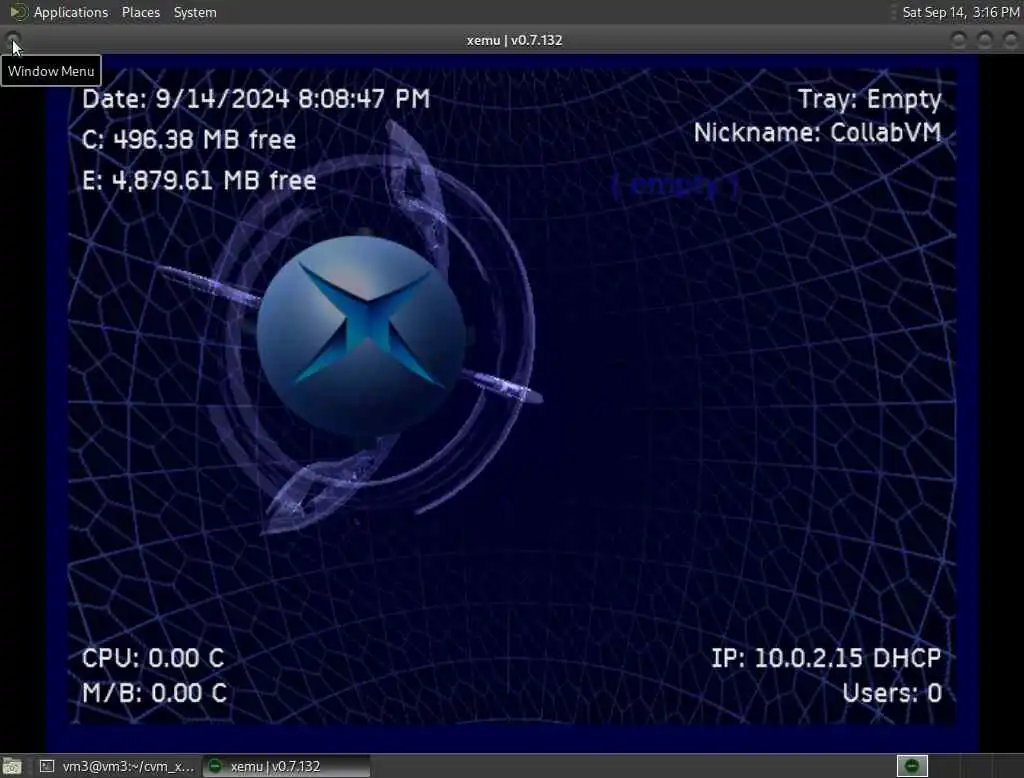Click the 'M/B: 0.00 C' temperature text

pyautogui.click(x=155, y=694)
